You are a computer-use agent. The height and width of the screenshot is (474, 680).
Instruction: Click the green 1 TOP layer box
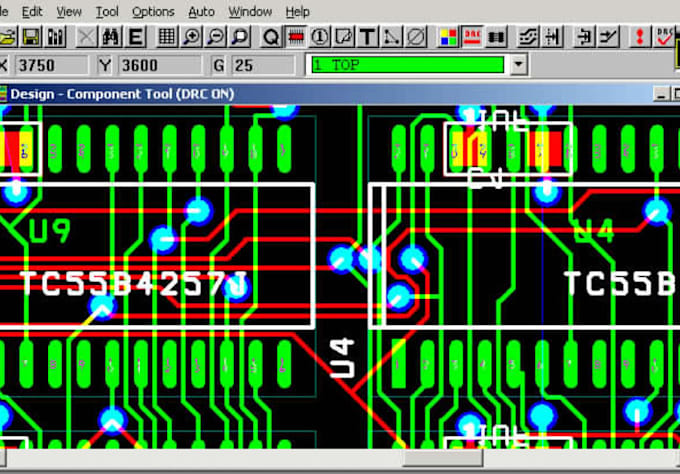click(x=408, y=65)
